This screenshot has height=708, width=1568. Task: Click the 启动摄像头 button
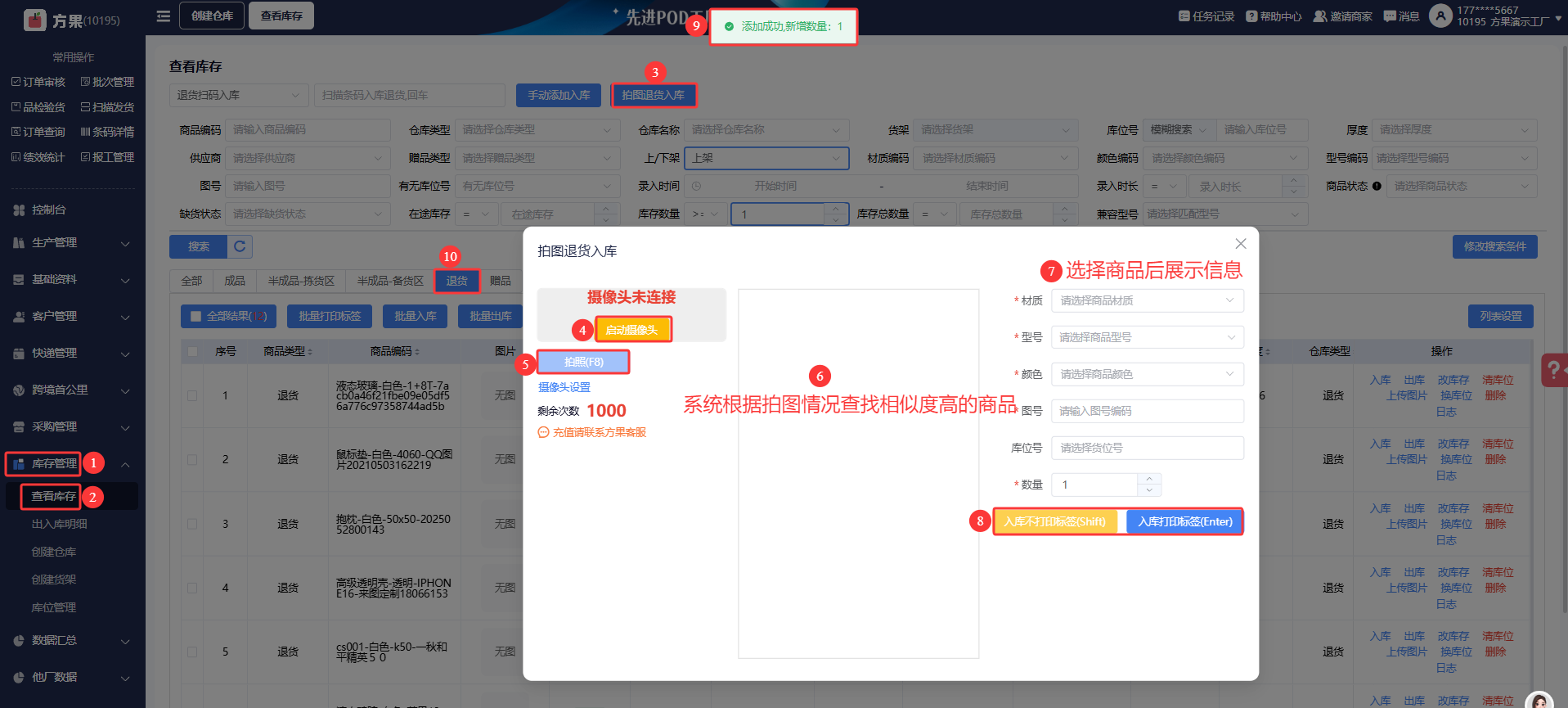pyautogui.click(x=631, y=330)
